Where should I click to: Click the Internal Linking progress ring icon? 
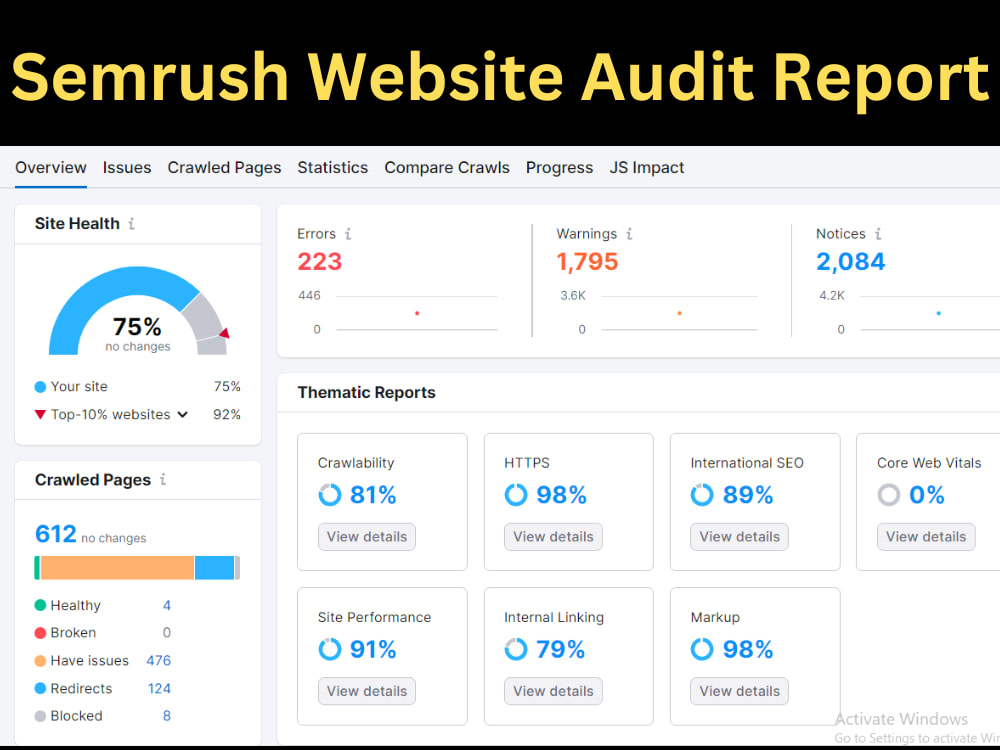click(516, 649)
